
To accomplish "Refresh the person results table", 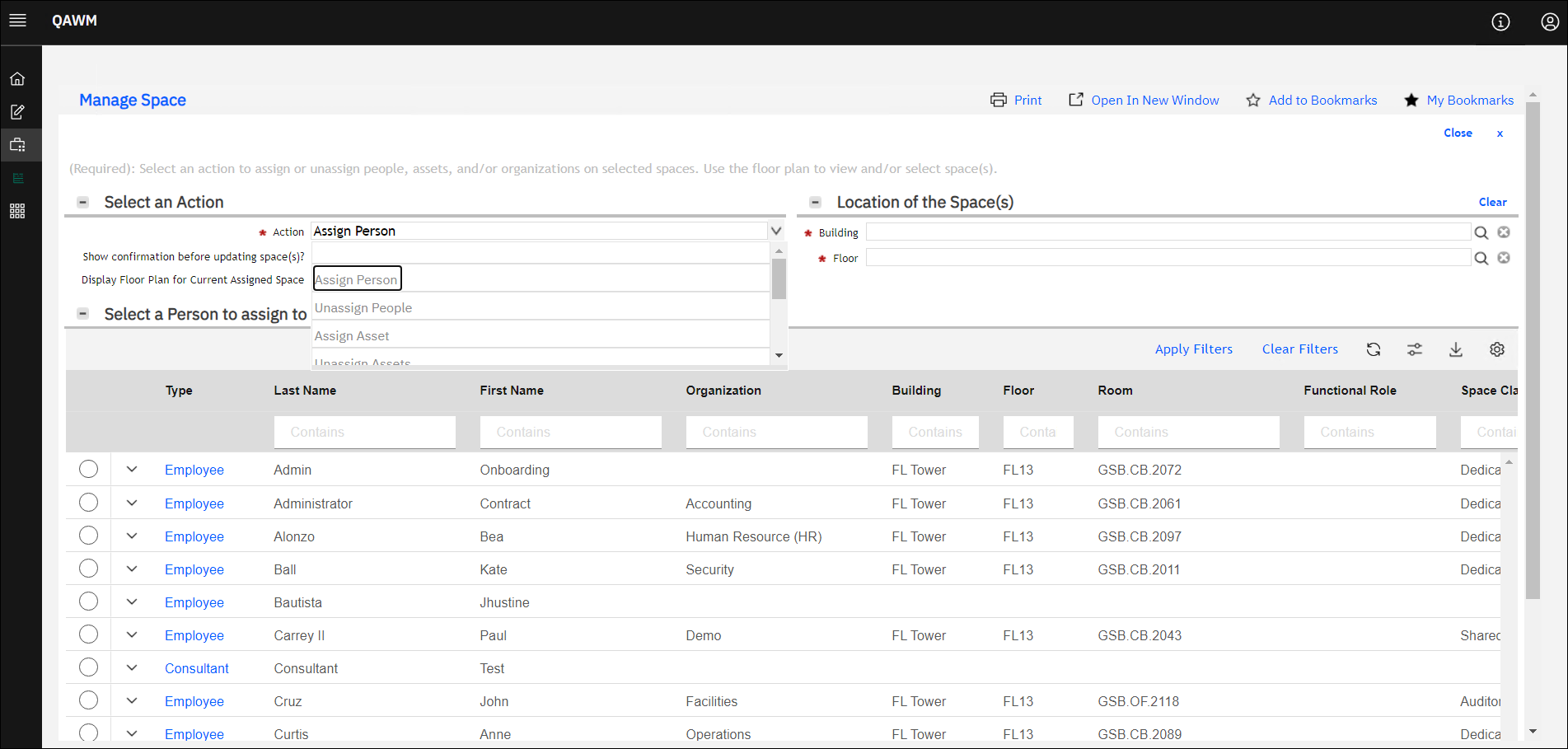I will (x=1373, y=349).
